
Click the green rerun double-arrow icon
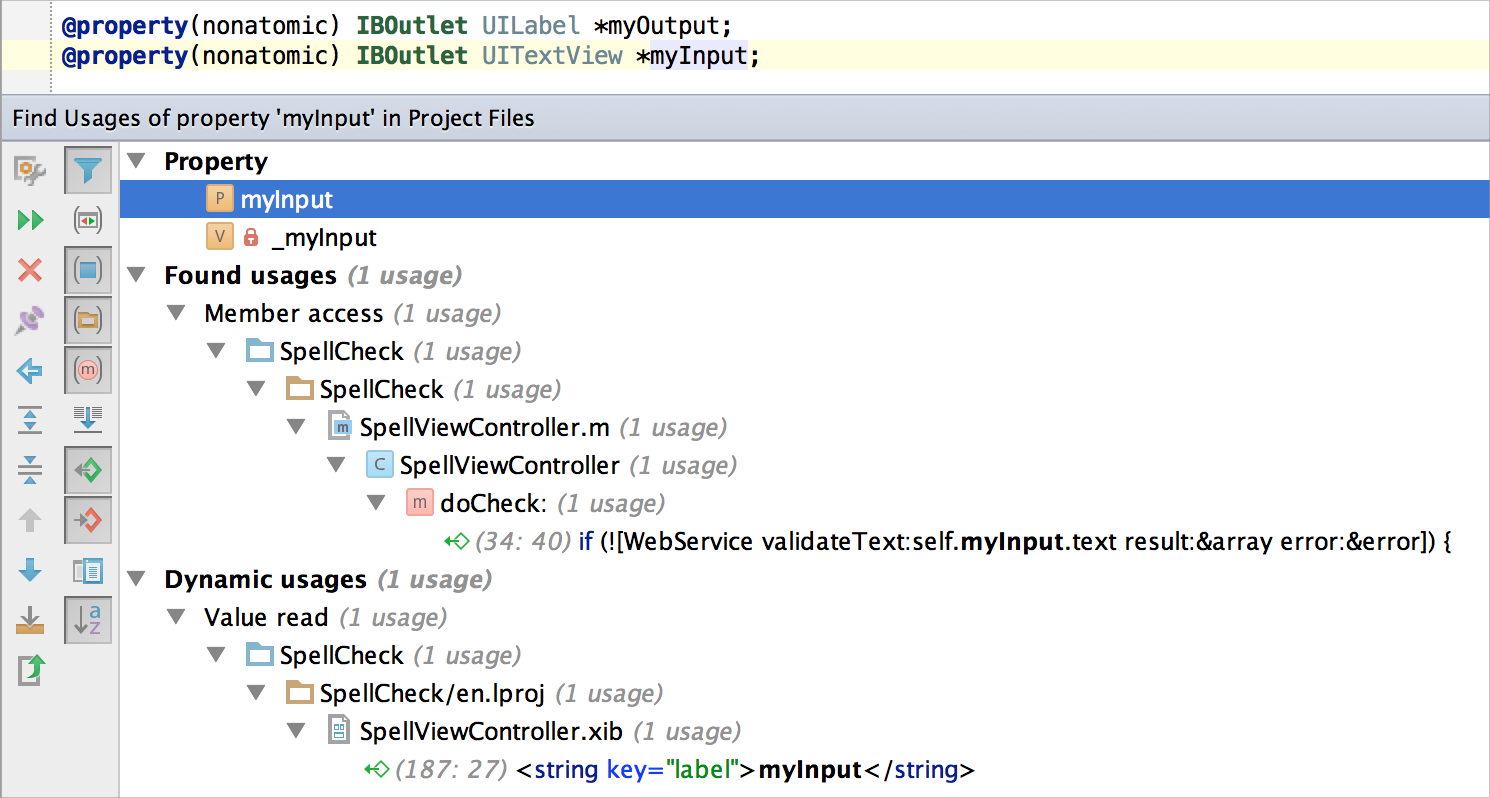point(30,220)
